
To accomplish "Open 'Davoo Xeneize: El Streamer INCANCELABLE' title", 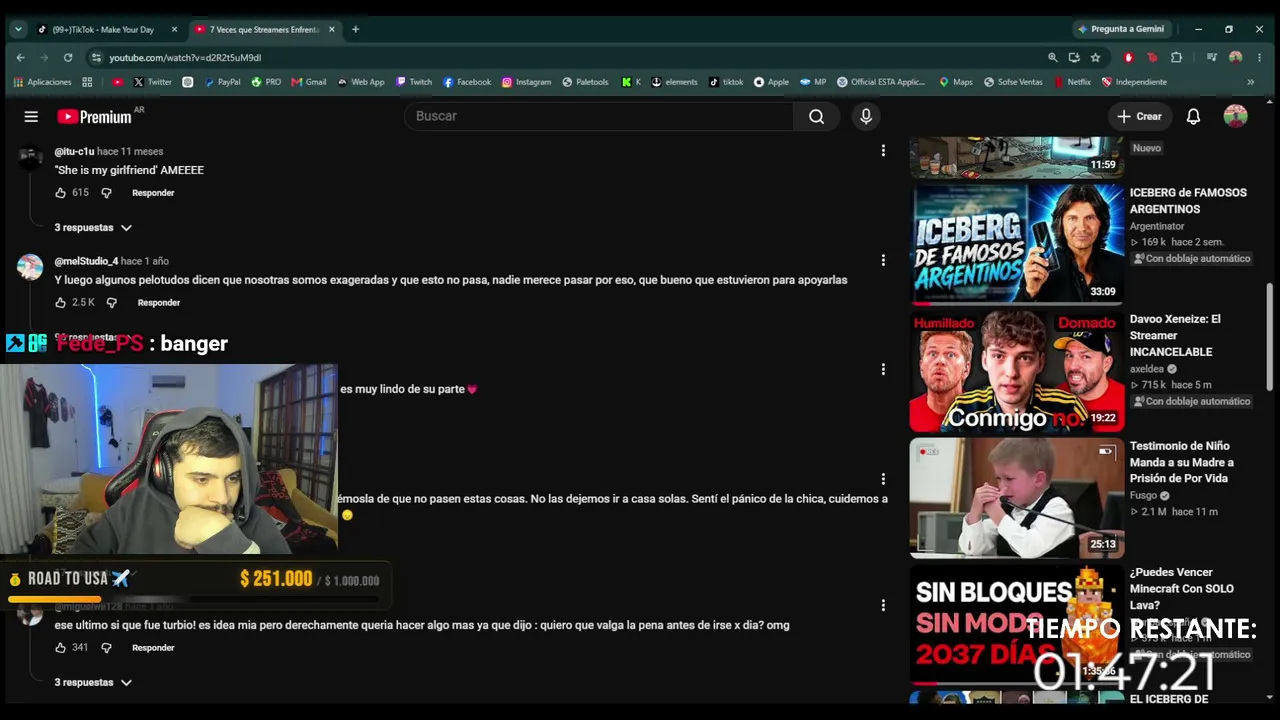I will coord(1175,335).
